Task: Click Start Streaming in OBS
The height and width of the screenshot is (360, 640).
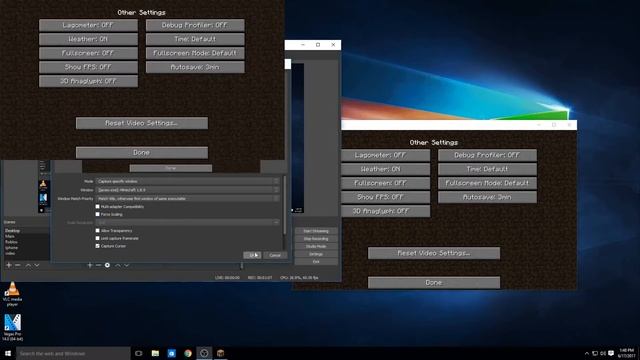Action: (x=316, y=231)
